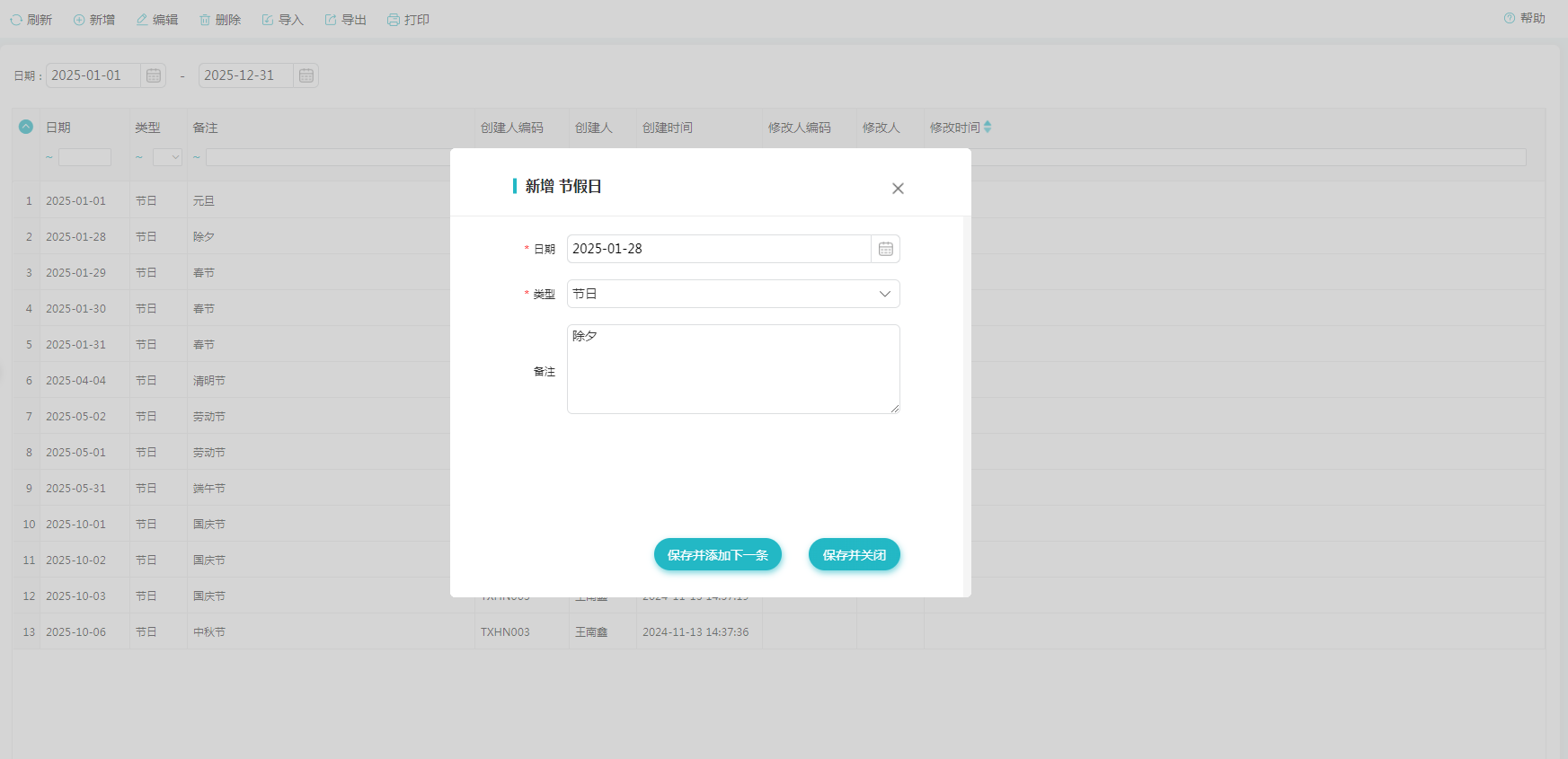Click the Print (打印) toolbar icon
The width and height of the screenshot is (1568, 759).
[394, 20]
